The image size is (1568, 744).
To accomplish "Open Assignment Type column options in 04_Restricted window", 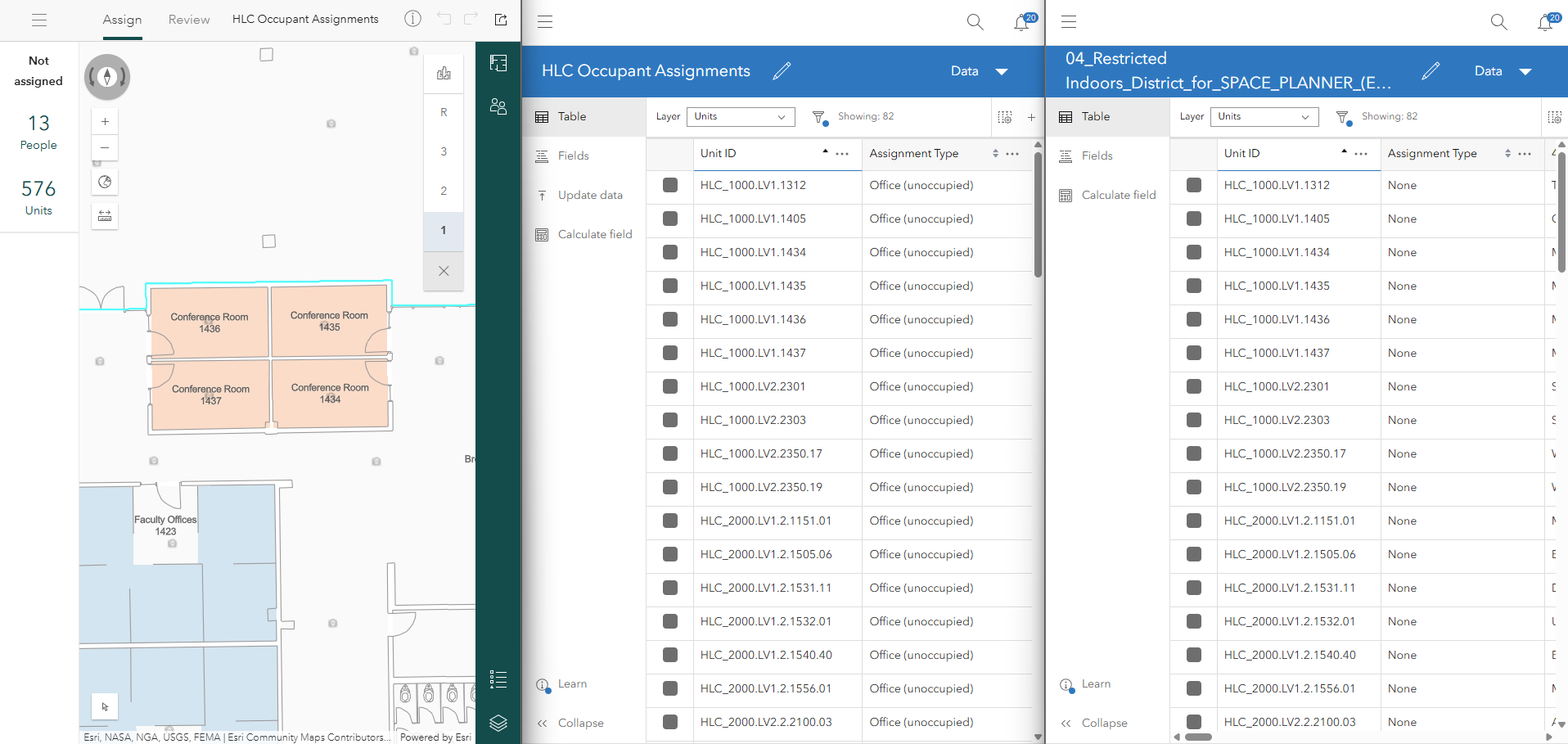I will click(x=1525, y=154).
